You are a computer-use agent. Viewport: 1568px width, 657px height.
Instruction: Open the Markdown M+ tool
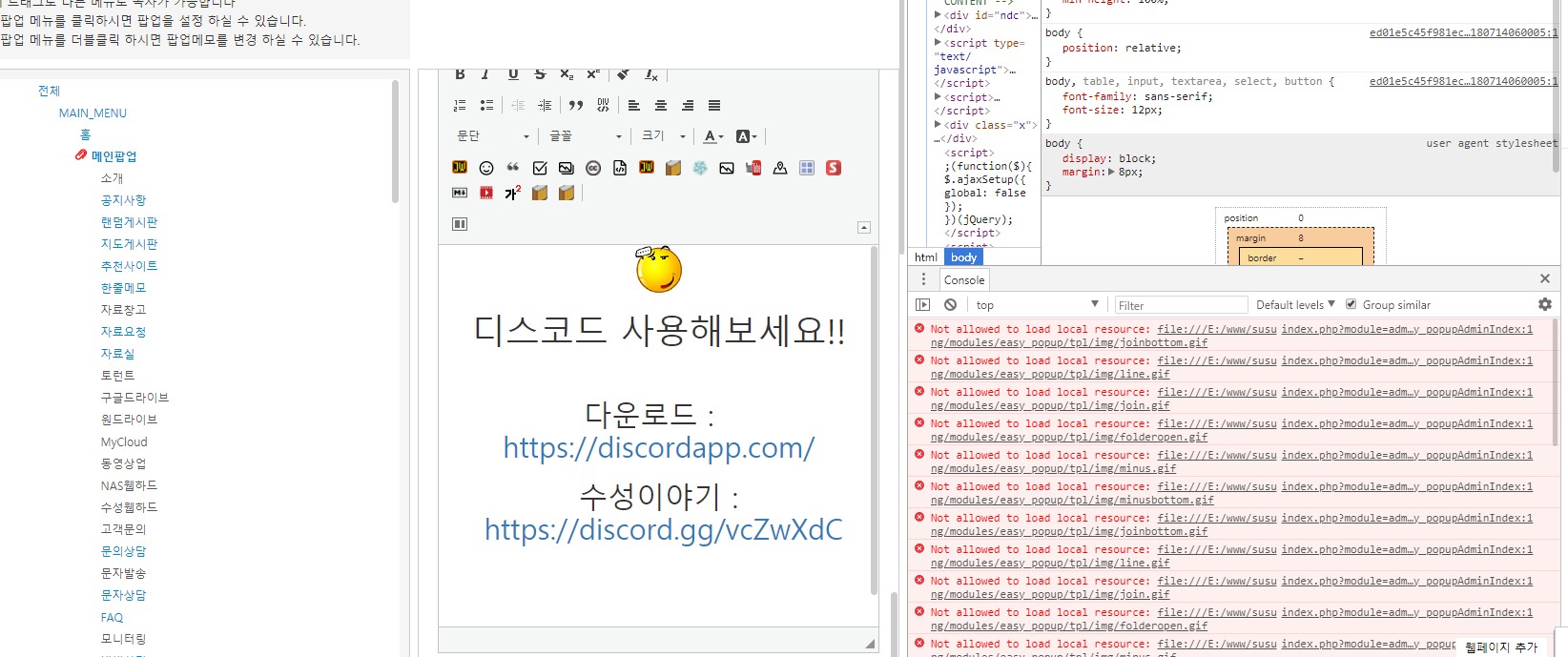tap(460, 193)
